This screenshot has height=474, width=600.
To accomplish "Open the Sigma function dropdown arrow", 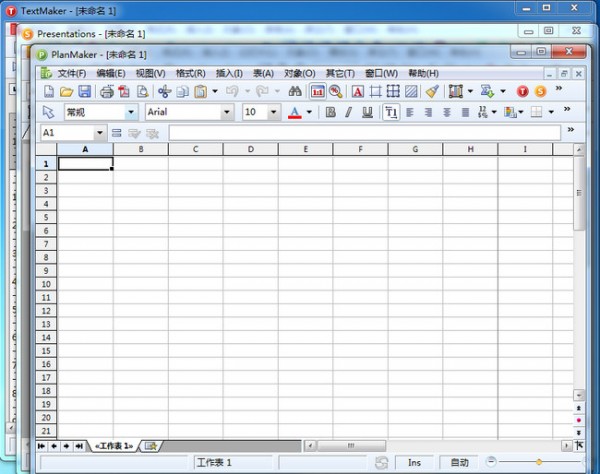I will 503,91.
